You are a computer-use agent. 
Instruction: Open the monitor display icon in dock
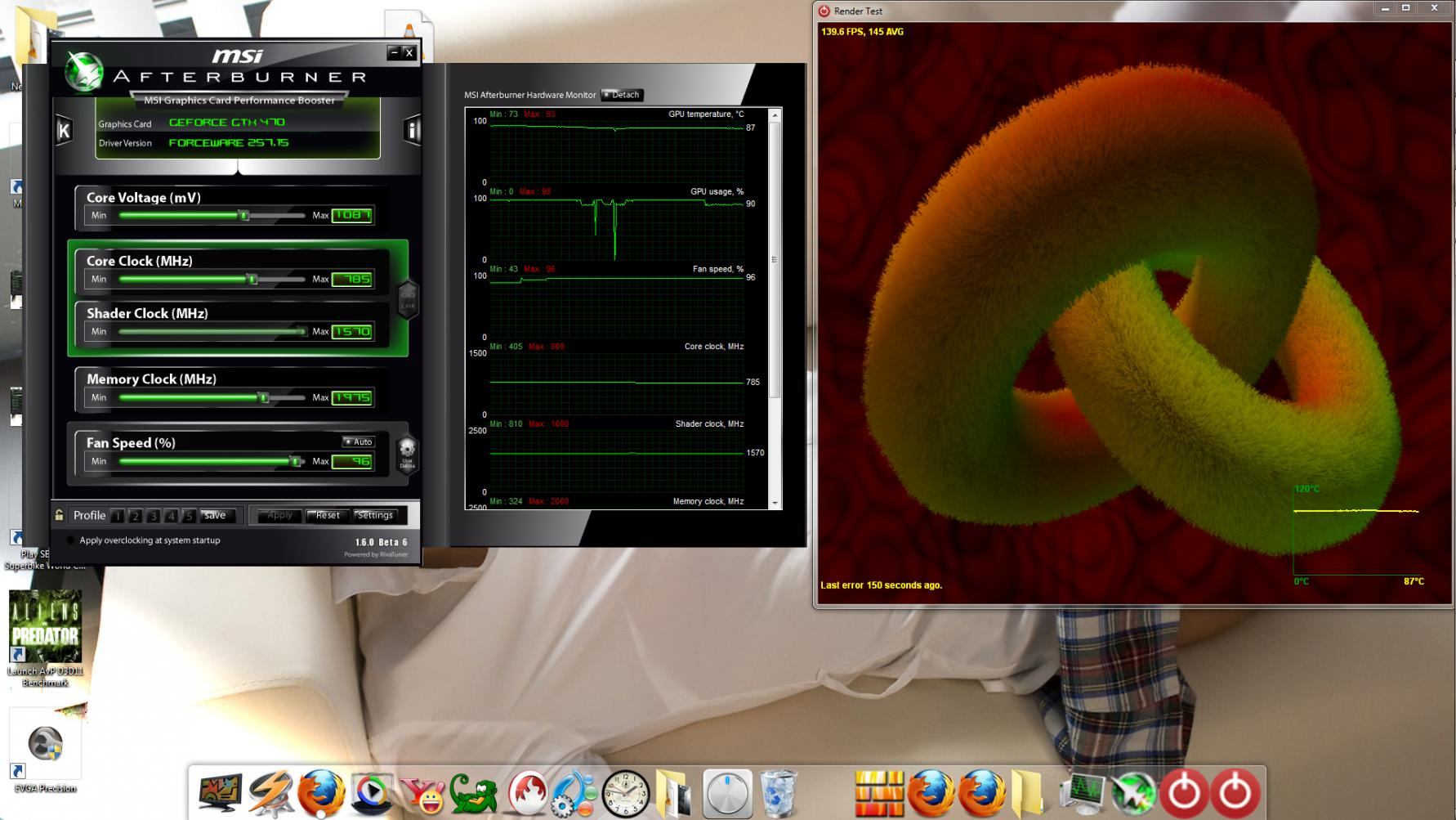[219, 793]
